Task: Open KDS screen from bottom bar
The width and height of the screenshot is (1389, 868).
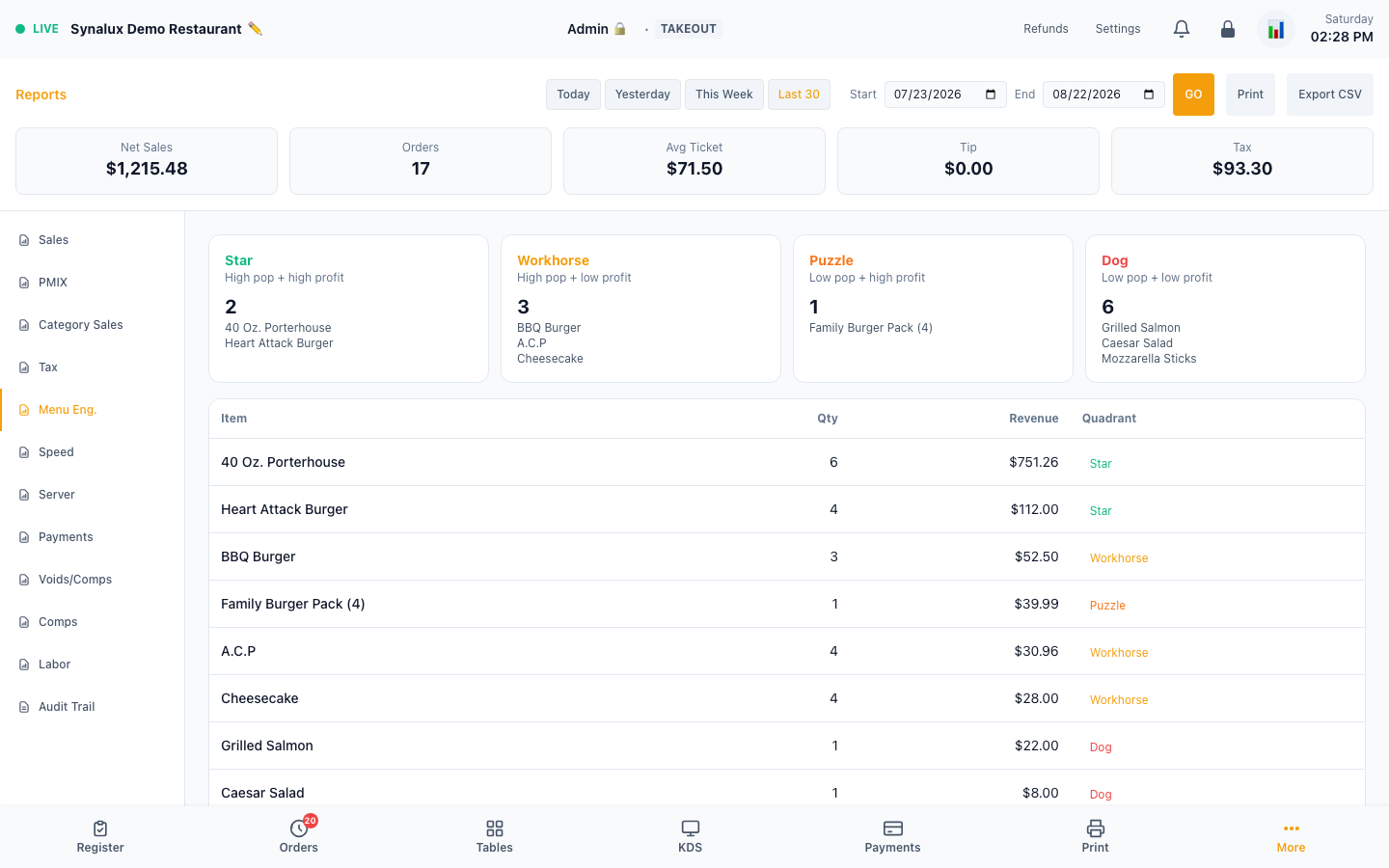Action: (691, 836)
